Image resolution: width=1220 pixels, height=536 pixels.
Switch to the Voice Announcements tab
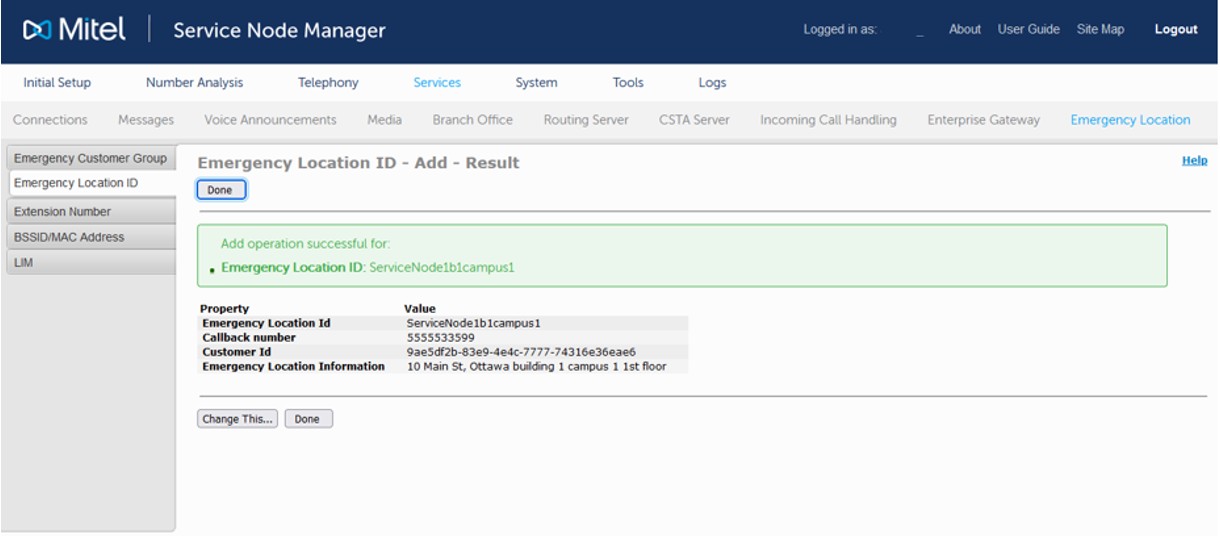(x=270, y=120)
